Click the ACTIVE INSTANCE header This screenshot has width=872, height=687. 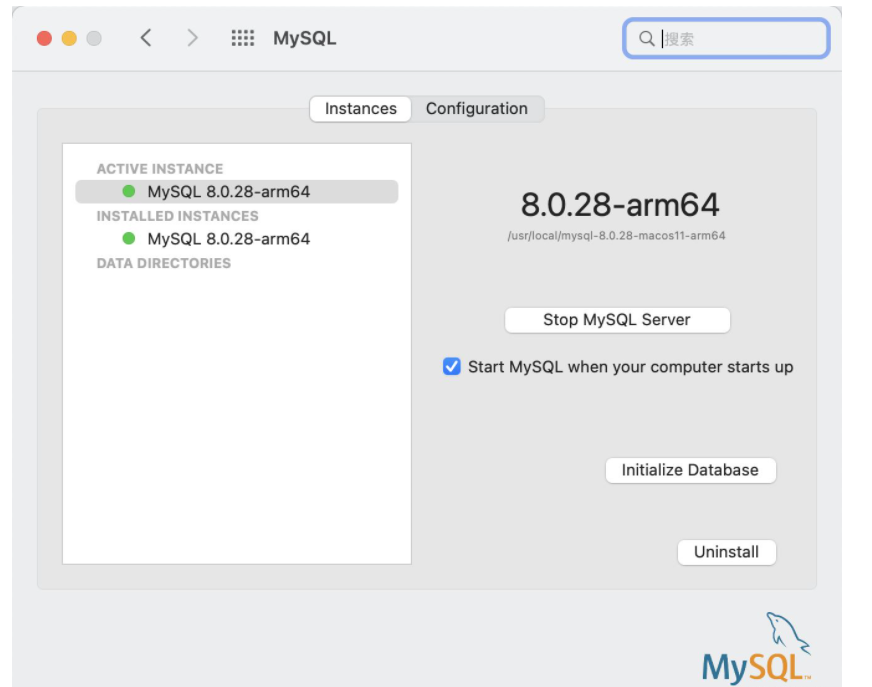pyautogui.click(x=160, y=169)
